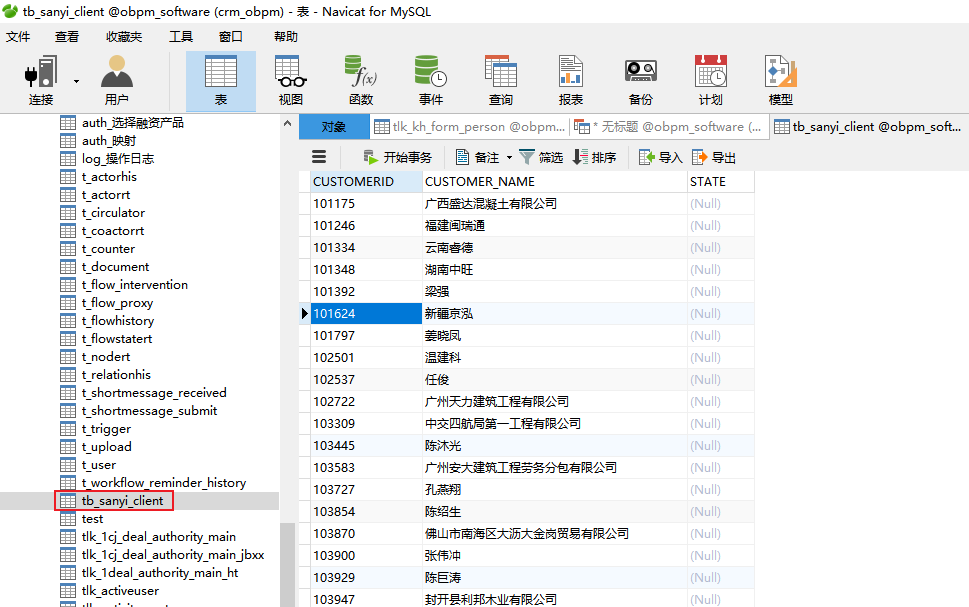The image size is (969, 607).
Task: Open the 连接 (Connection) tool
Action: [x=41, y=81]
